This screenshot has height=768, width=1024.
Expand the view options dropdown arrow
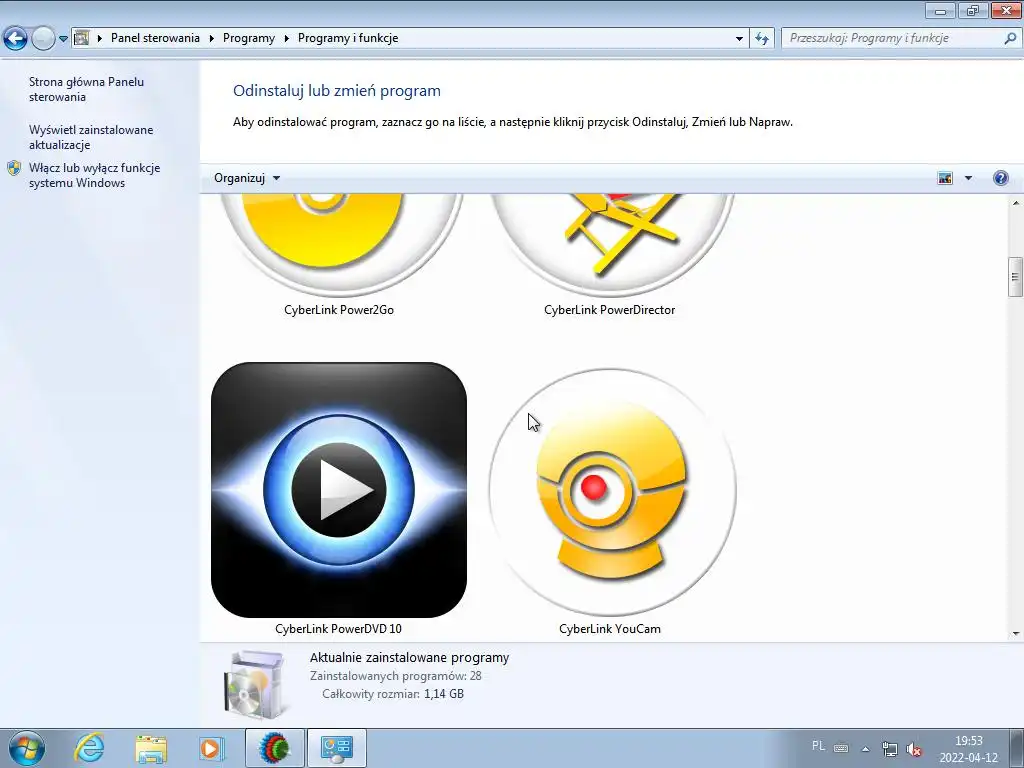pyautogui.click(x=968, y=178)
